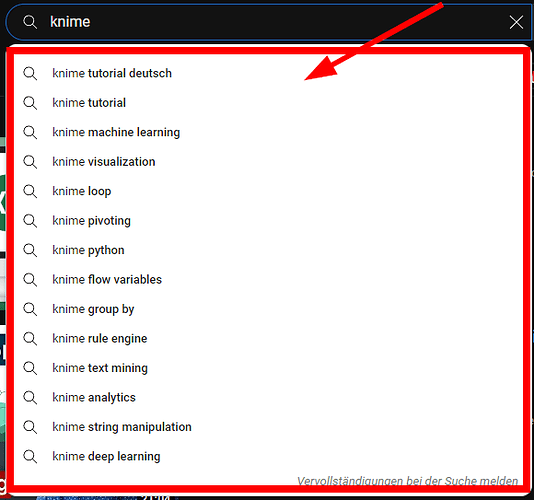The width and height of the screenshot is (534, 500).
Task: Click the search magnifier icon in the search bar
Action: pos(30,22)
